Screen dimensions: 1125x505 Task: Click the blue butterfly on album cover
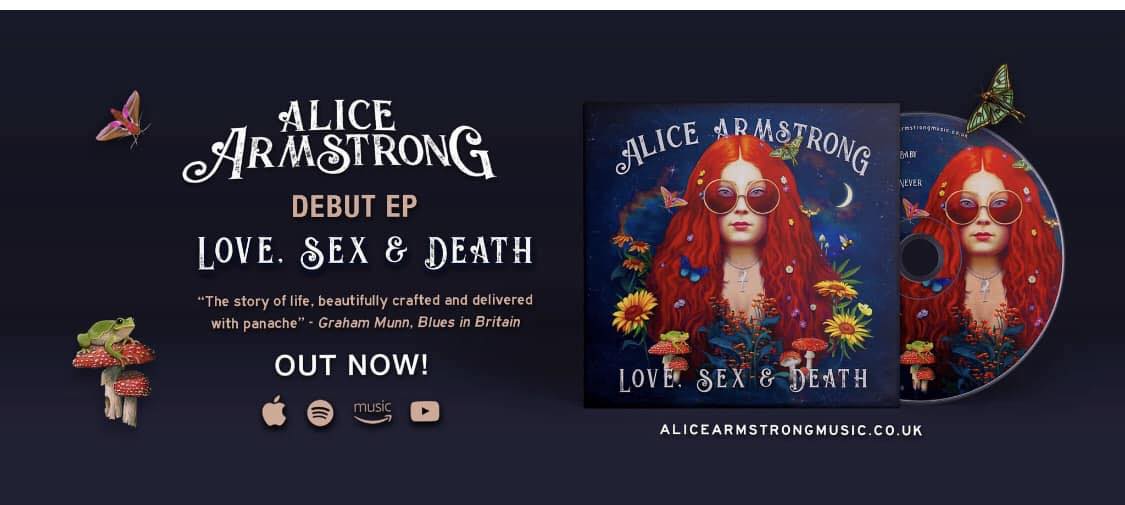pyautogui.click(x=692, y=268)
